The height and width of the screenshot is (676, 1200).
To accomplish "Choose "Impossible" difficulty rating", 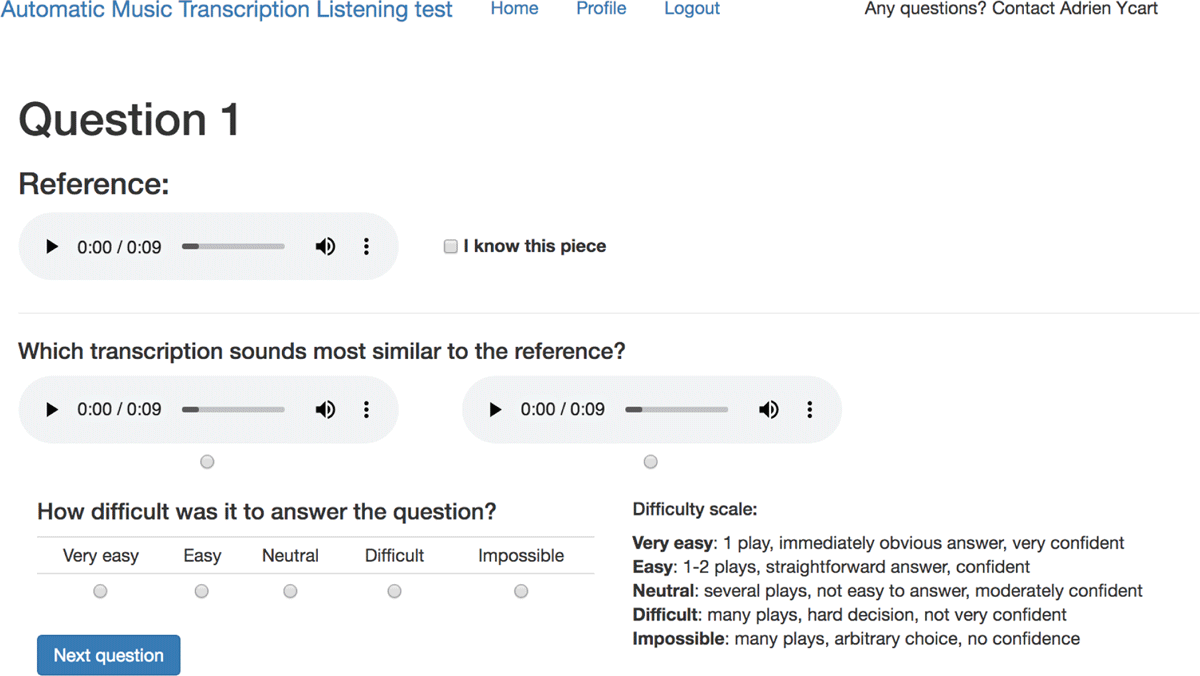I will click(x=521, y=592).
